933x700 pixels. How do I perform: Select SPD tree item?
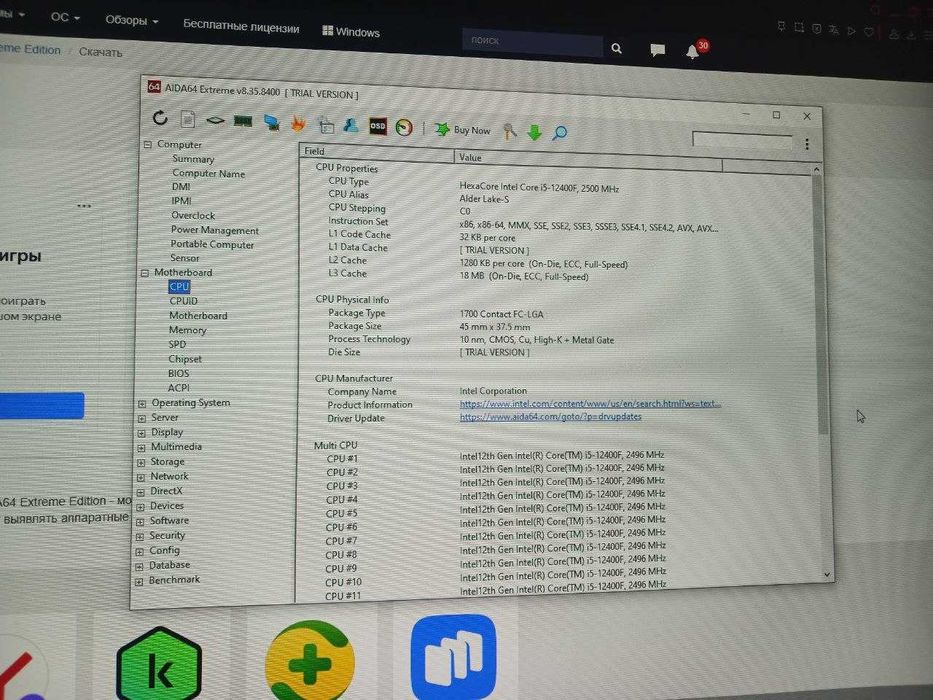coord(177,344)
